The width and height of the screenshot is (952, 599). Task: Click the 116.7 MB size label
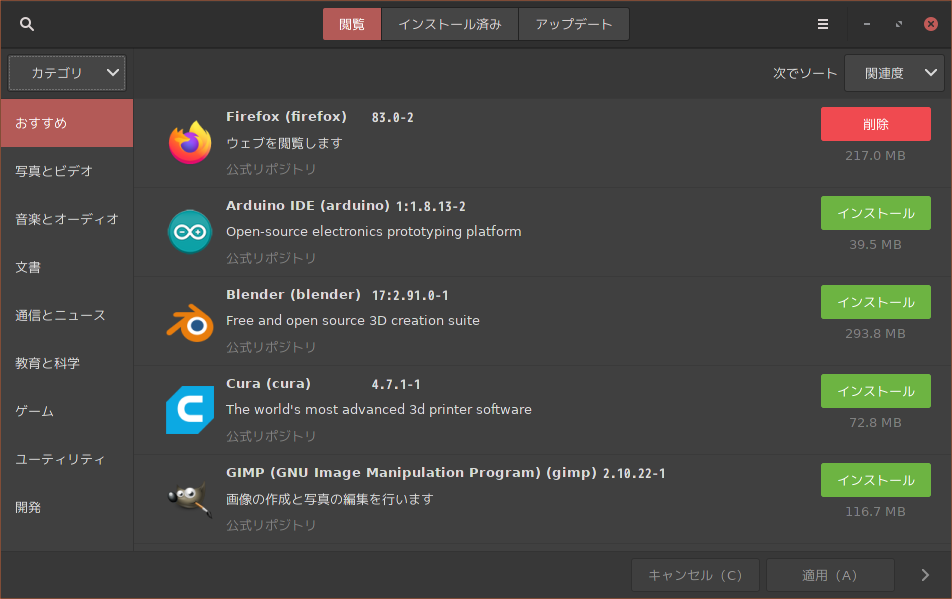pyautogui.click(x=876, y=512)
